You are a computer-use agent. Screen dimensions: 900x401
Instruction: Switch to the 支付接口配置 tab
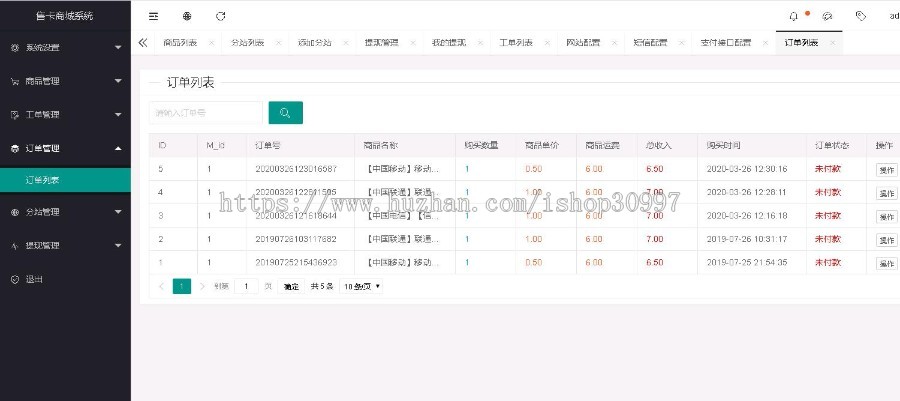[x=726, y=43]
